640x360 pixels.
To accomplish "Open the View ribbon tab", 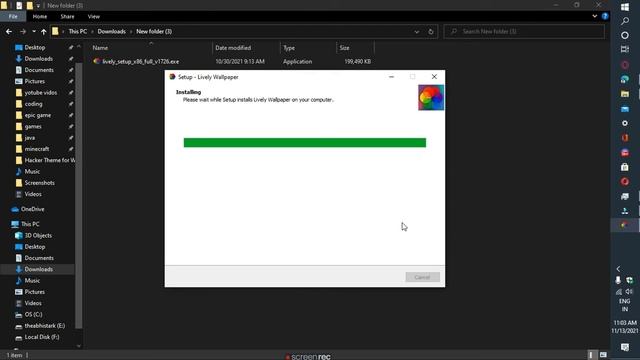I will tap(93, 16).
